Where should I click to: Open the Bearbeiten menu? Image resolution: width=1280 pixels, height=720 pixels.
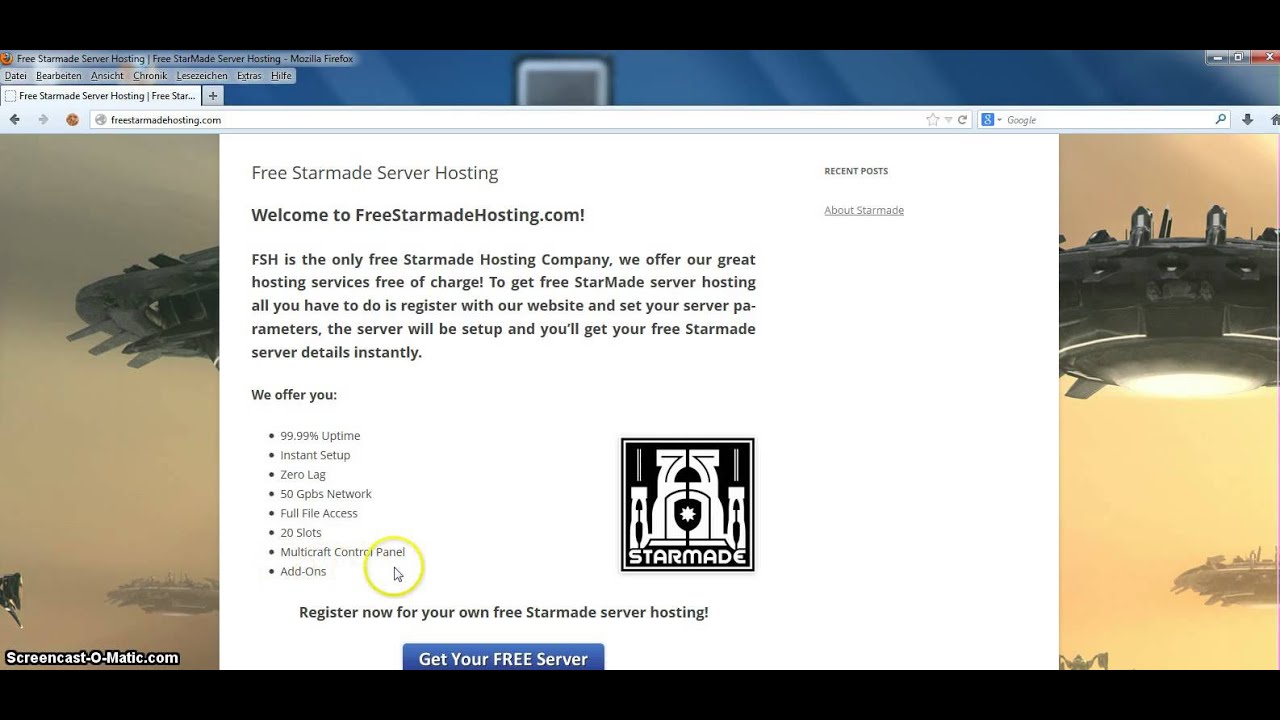(59, 76)
